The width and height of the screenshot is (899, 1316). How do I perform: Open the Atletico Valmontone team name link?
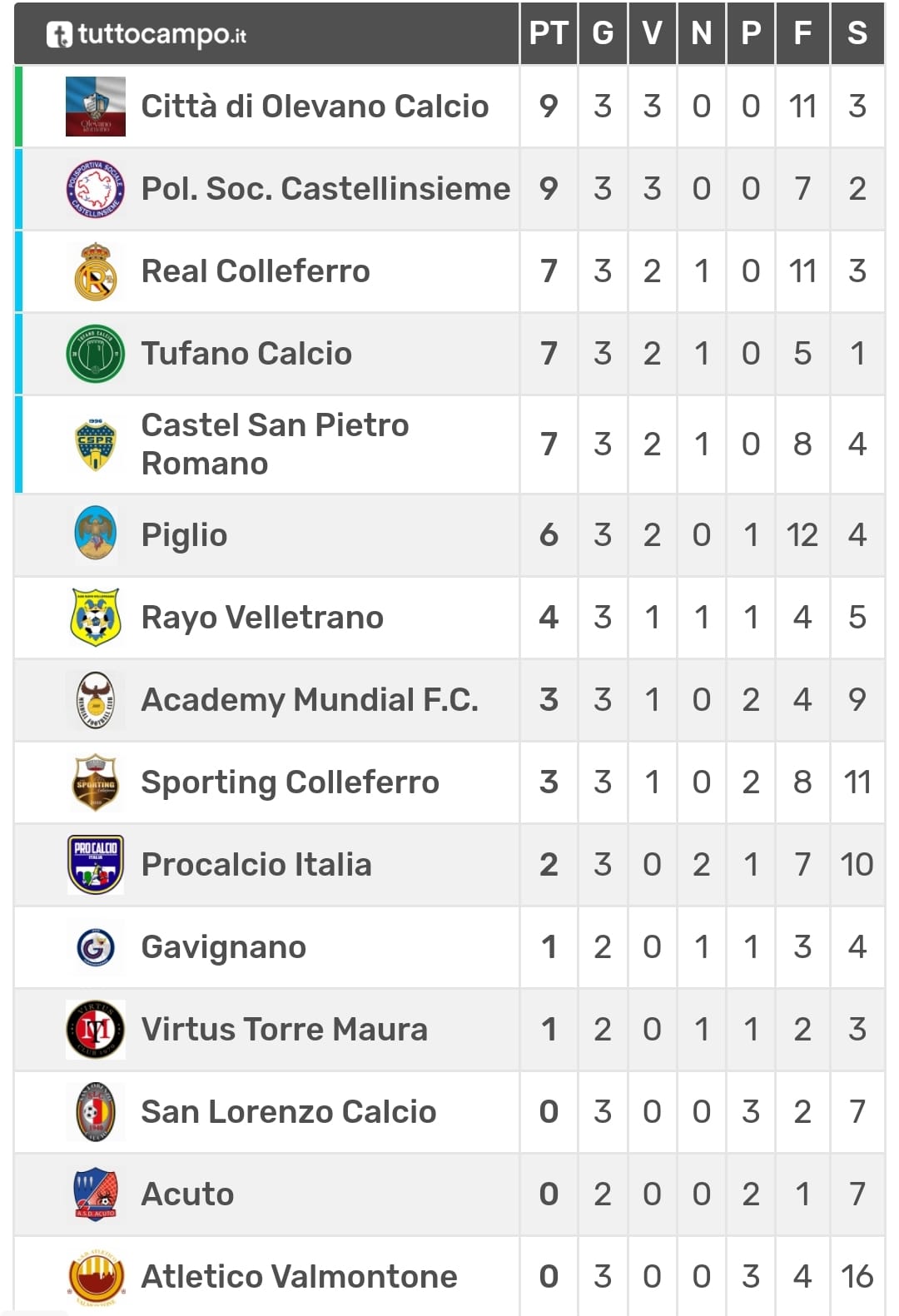click(x=300, y=1277)
